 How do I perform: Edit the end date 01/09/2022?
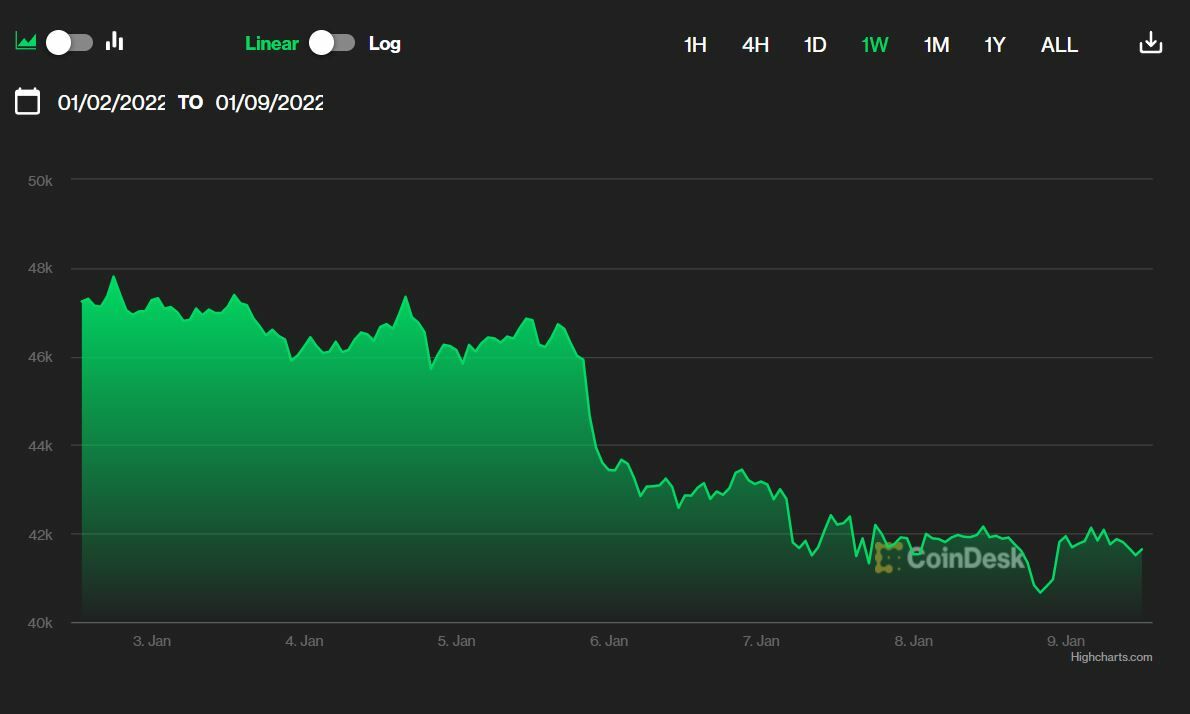[x=269, y=102]
